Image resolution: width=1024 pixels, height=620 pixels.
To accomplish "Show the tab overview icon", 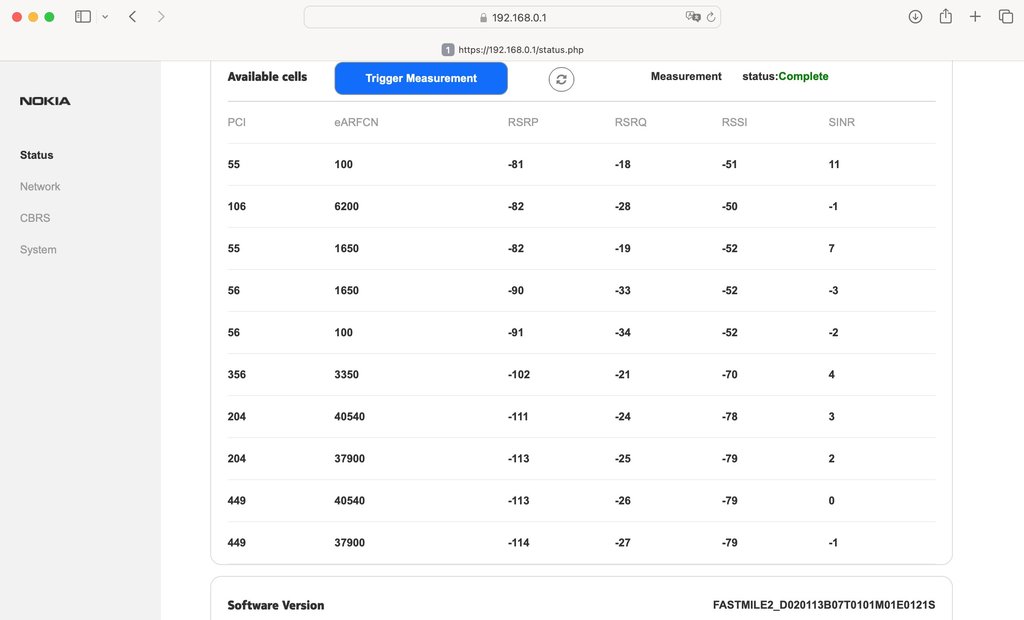I will 1005,17.
